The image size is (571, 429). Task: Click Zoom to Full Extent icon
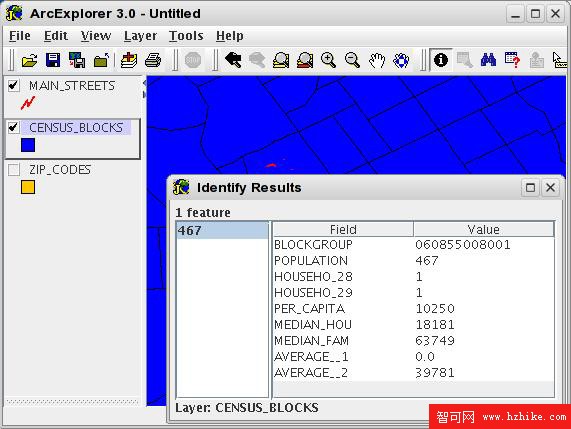point(305,60)
